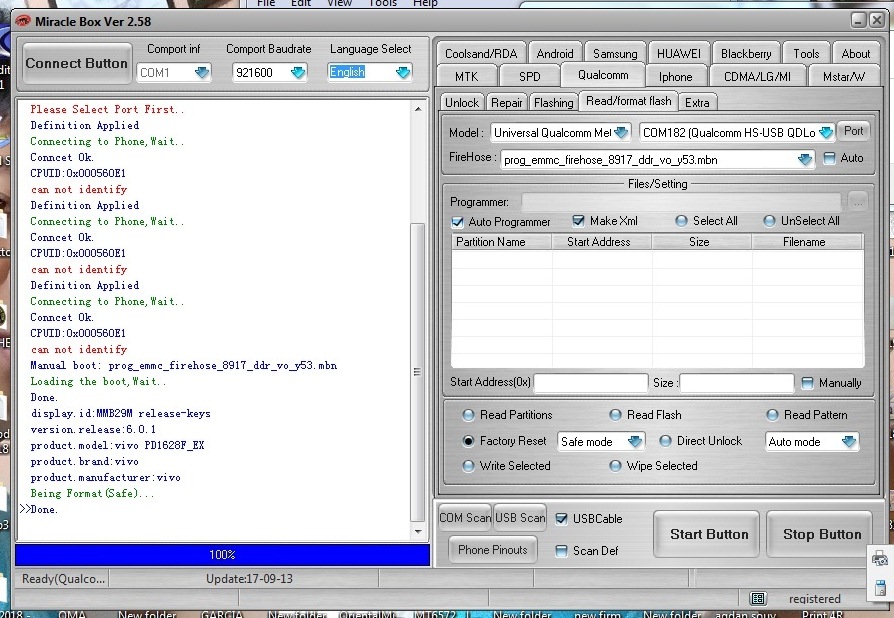Screen dimensions: 894x618
Task: Click the Connect Button
Action: (x=76, y=63)
